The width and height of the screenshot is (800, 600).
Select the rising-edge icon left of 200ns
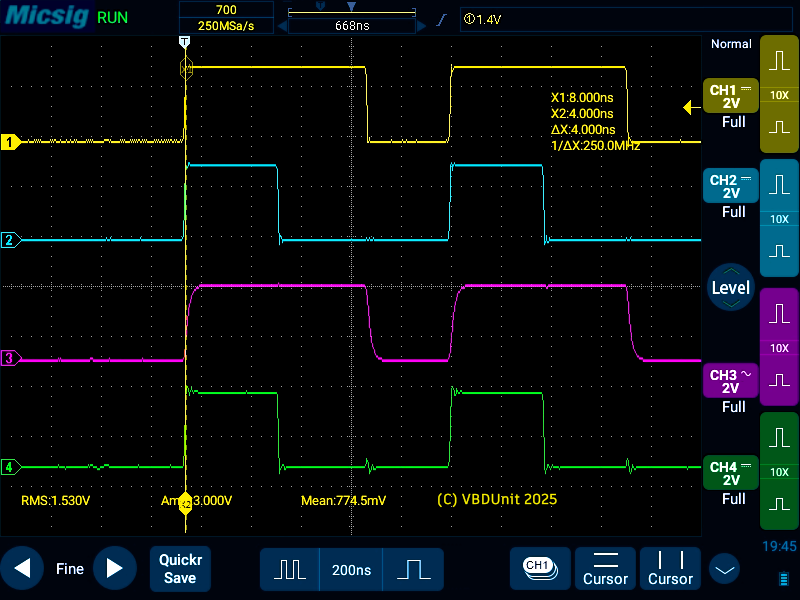290,569
